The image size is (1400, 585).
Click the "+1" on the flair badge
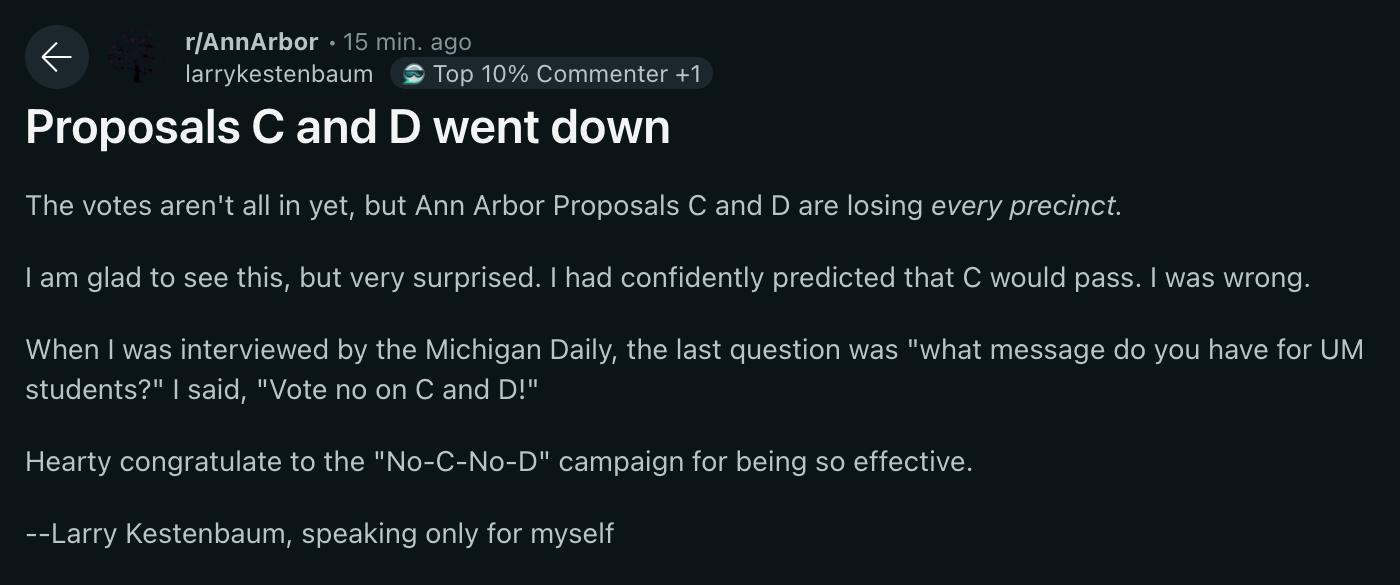click(x=688, y=74)
